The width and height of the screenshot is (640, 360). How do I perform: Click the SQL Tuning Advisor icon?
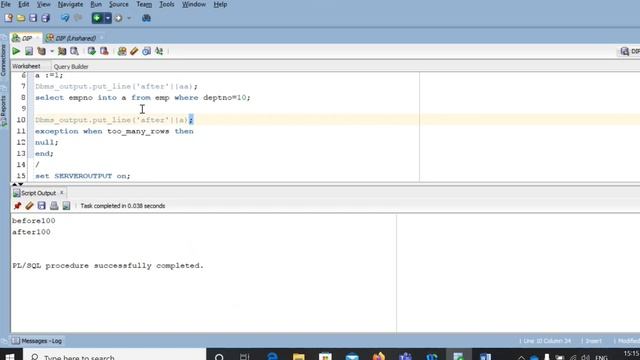(74, 51)
